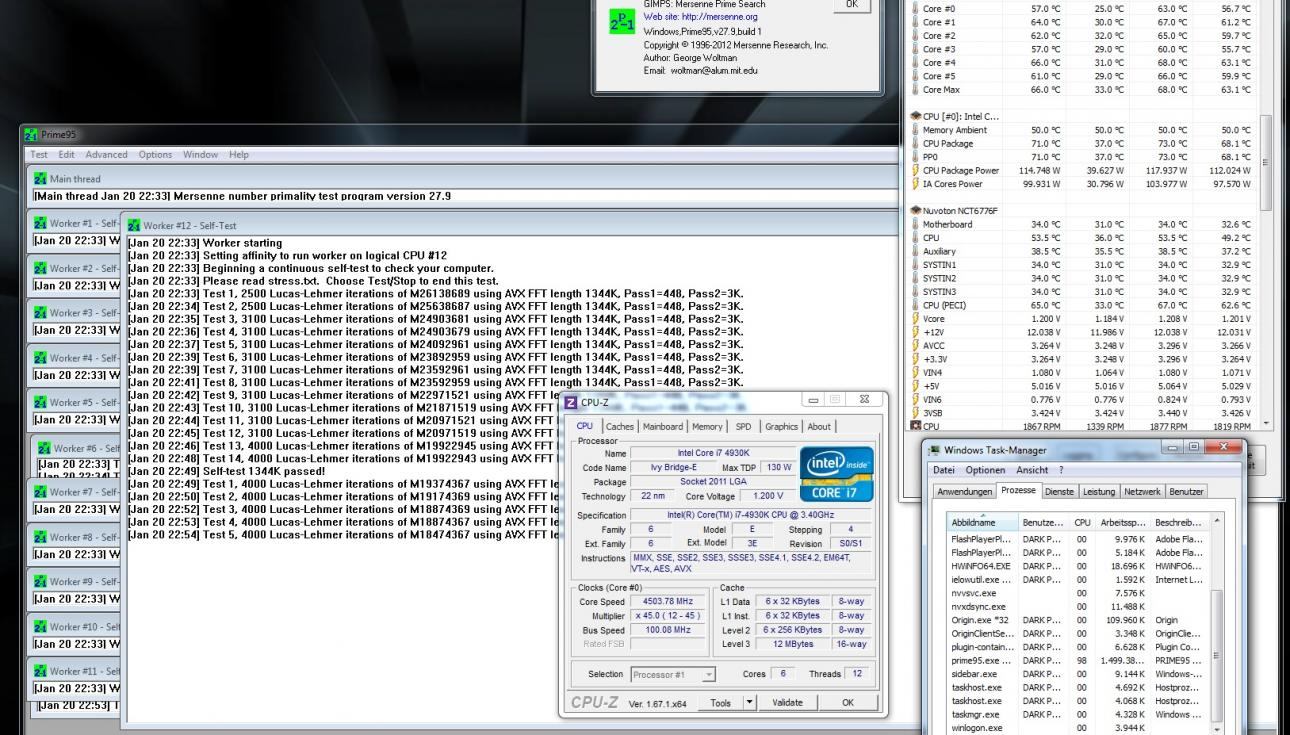Click the Worker #2 window icon

click(x=40, y=268)
